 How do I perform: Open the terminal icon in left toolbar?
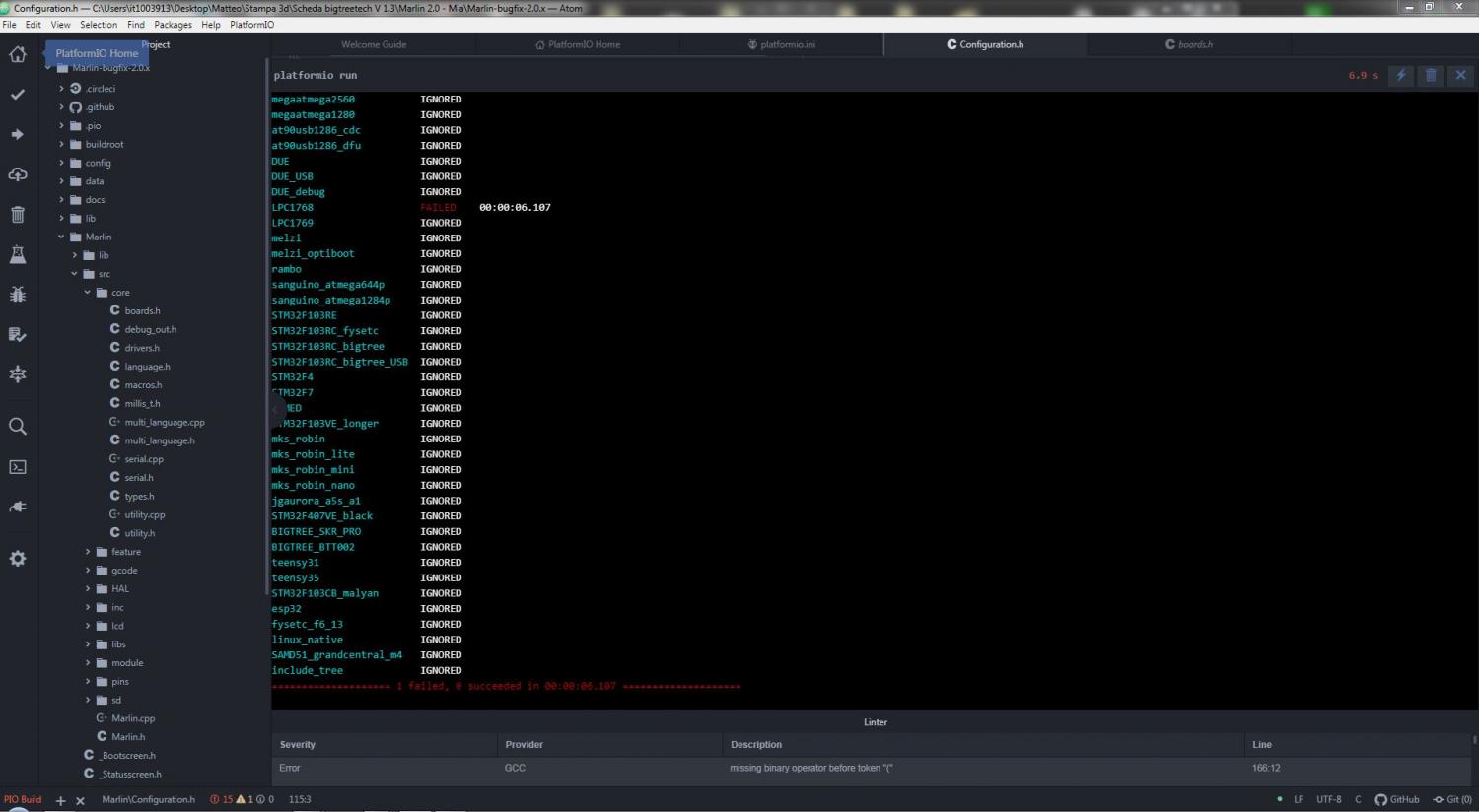(x=18, y=467)
